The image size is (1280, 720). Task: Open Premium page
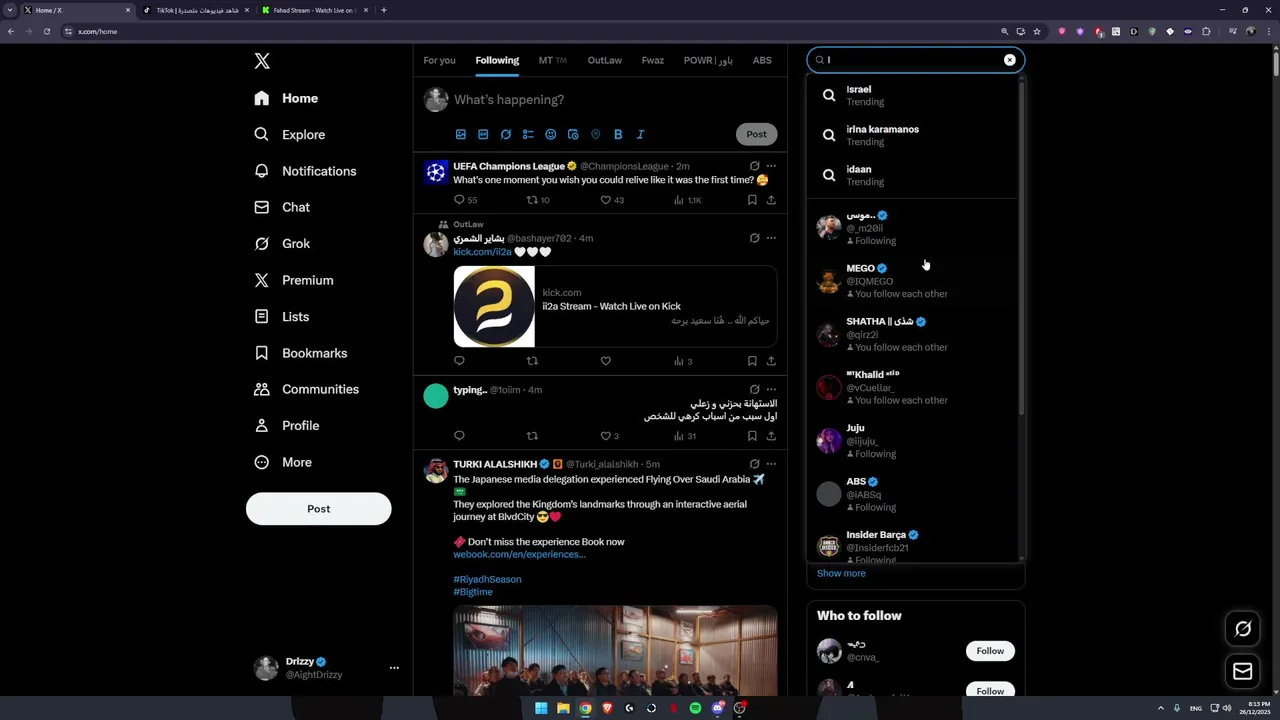pos(293,280)
